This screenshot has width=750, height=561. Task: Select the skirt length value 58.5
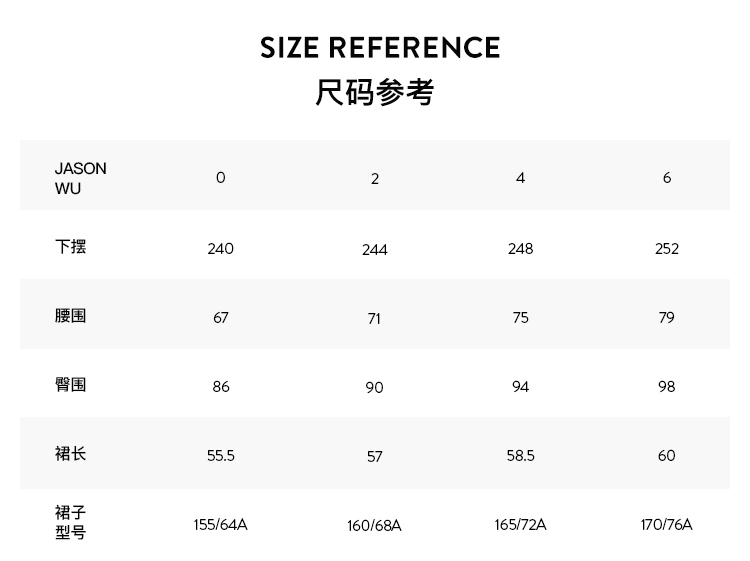click(520, 455)
